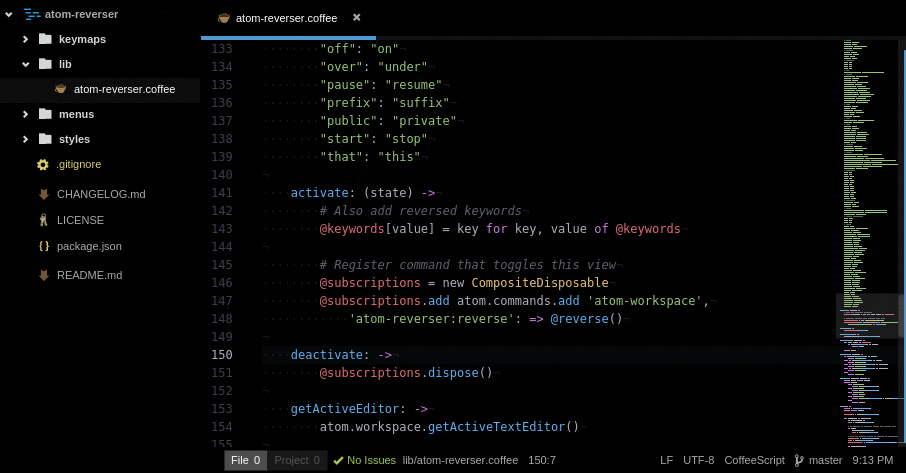Click the "suffix" string on line 136
The width and height of the screenshot is (906, 473).
(x=421, y=103)
